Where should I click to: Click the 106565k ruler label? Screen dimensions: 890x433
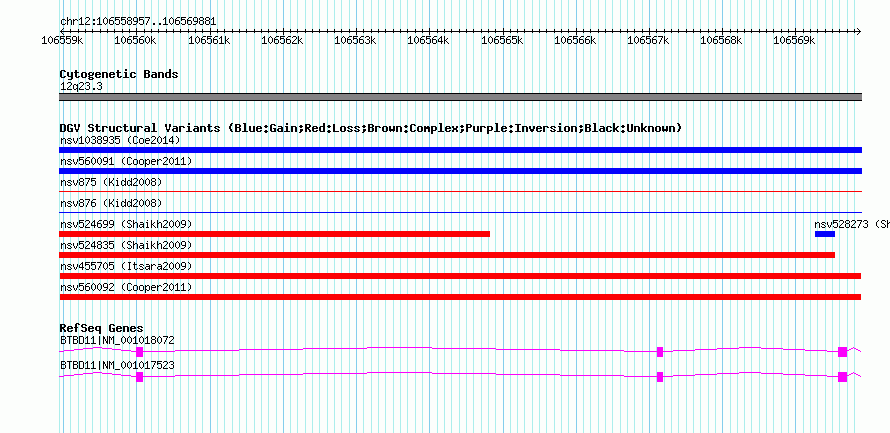pyautogui.click(x=502, y=40)
